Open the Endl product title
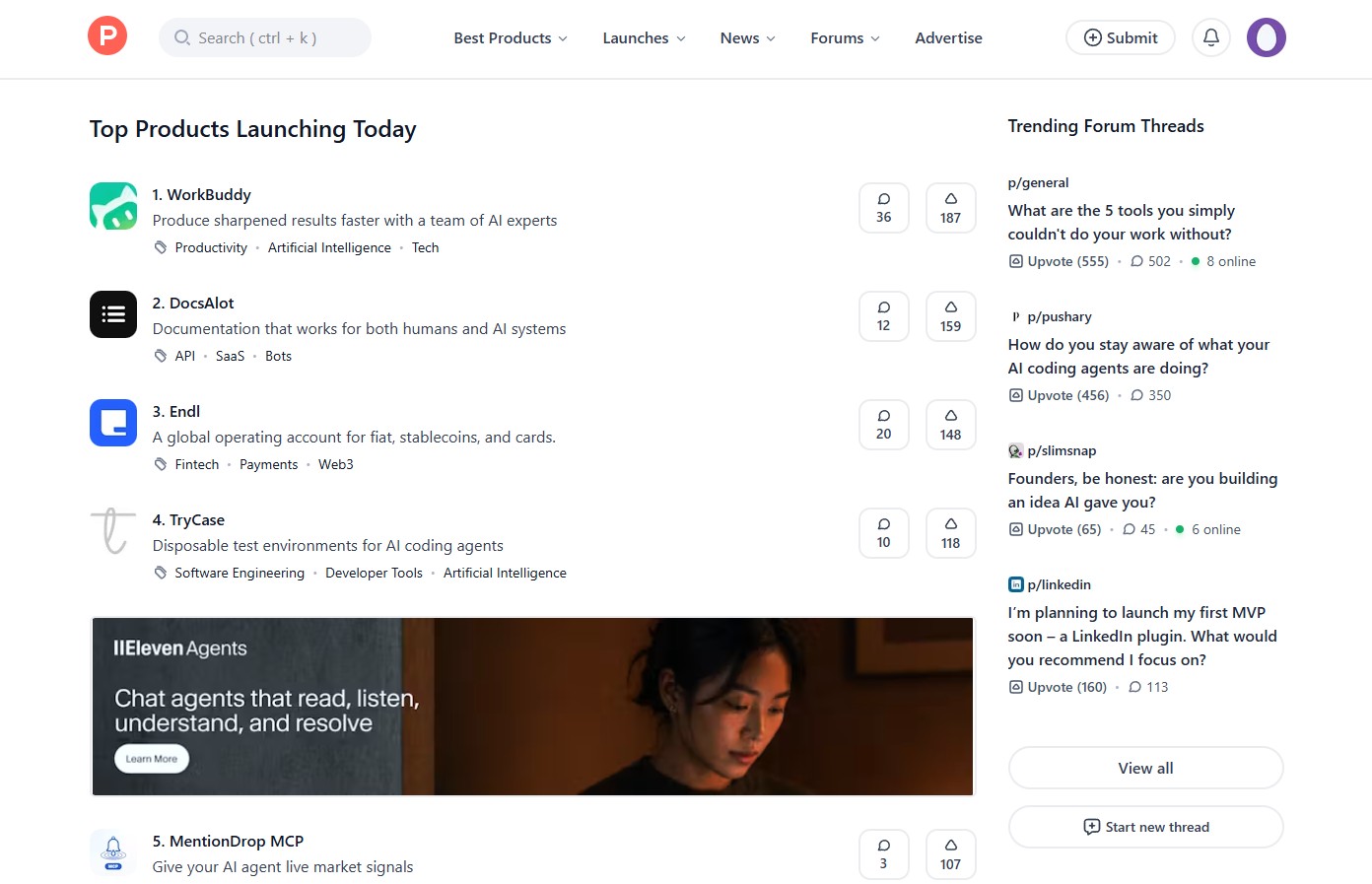 176,411
